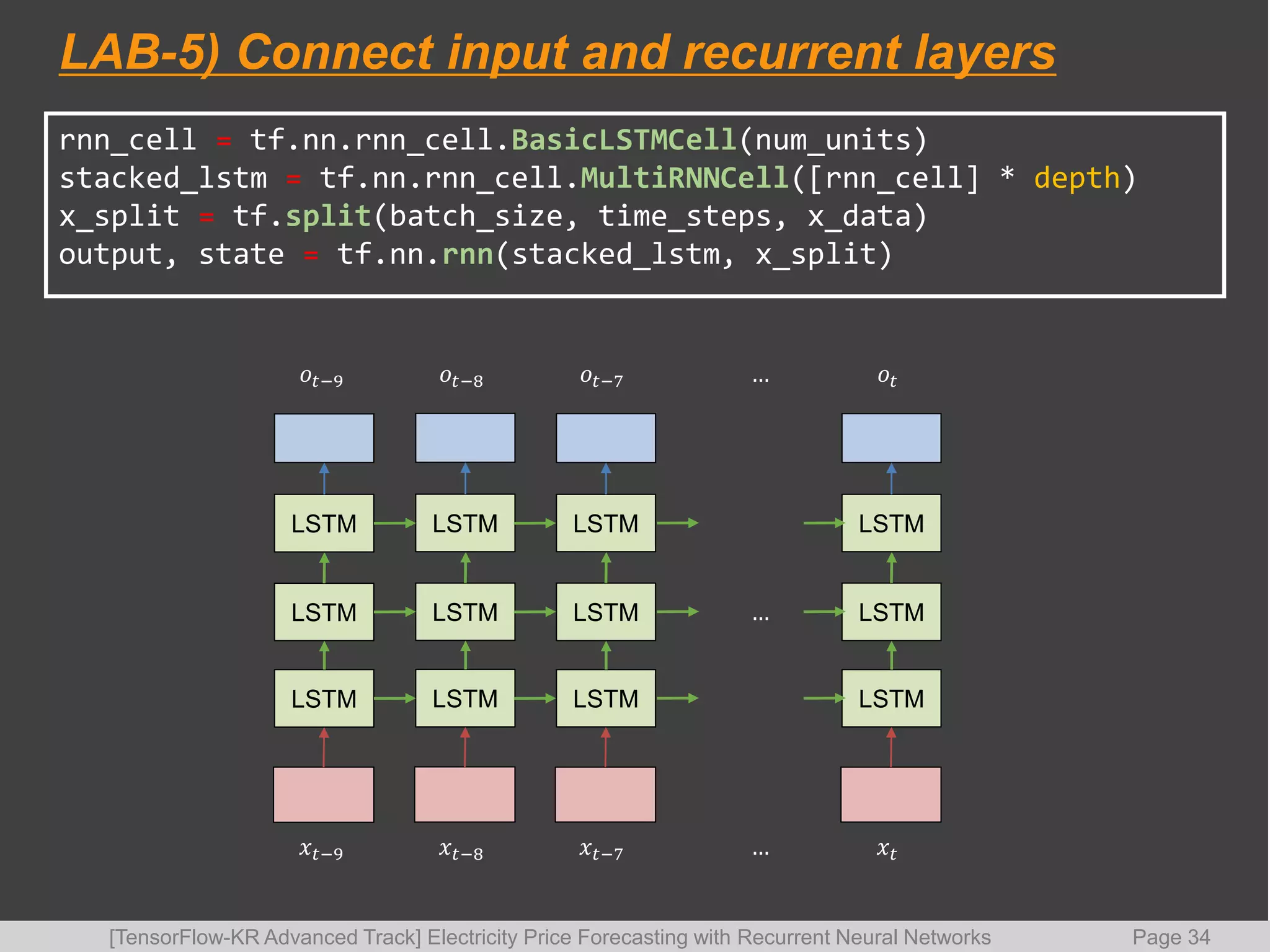The width and height of the screenshot is (1270, 952).
Task: Click the top LSTM cell in the first column
Action: pos(324,523)
